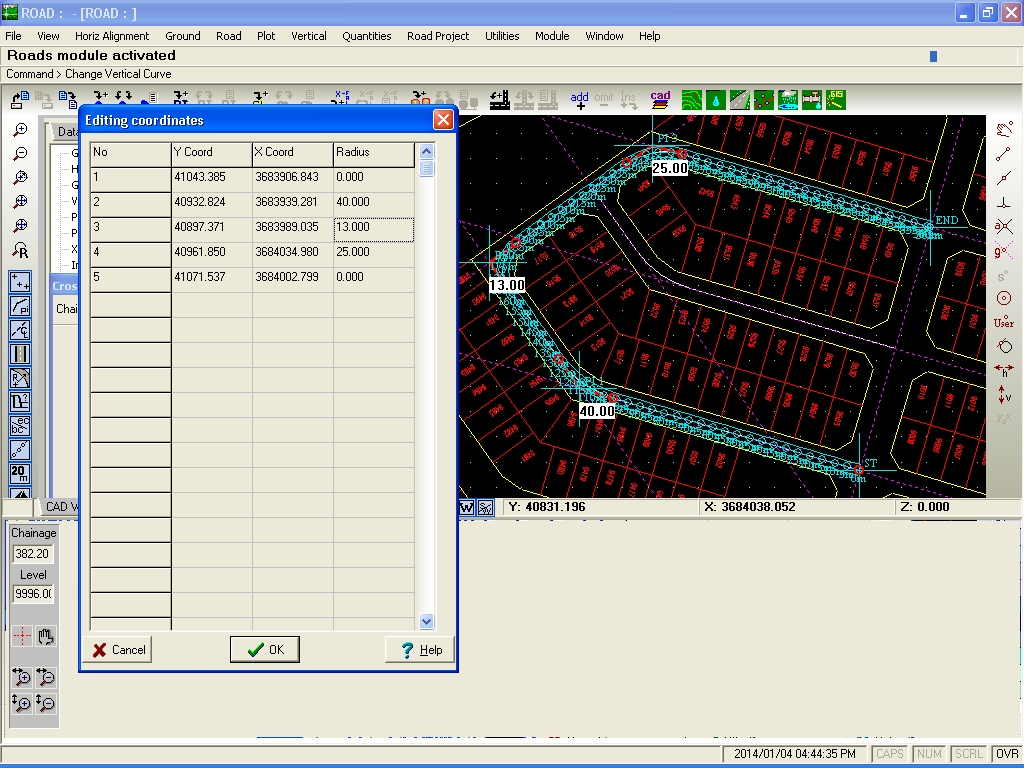Click the zoom-in magnifier on left toolbar
Screen dimensions: 1024x768
tap(20, 130)
